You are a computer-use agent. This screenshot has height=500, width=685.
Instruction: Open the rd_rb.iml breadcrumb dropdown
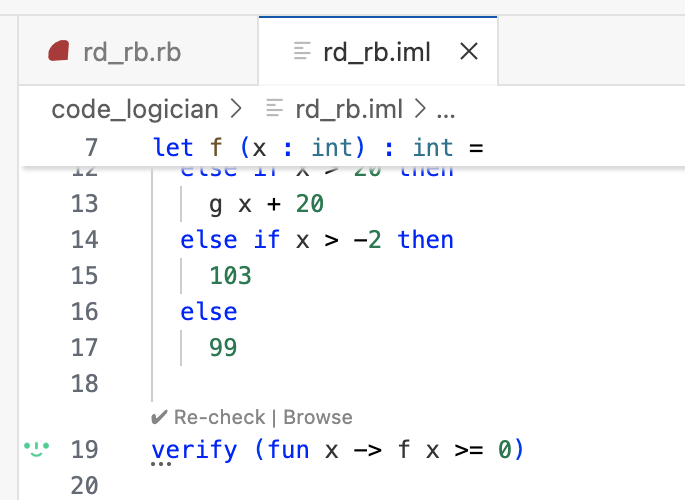click(x=352, y=108)
